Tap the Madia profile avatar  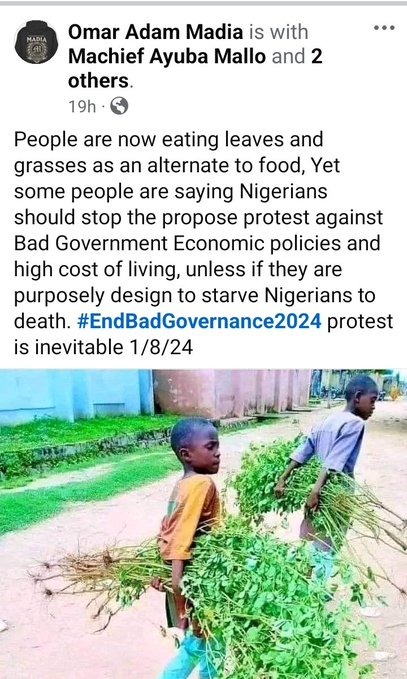tap(36, 42)
